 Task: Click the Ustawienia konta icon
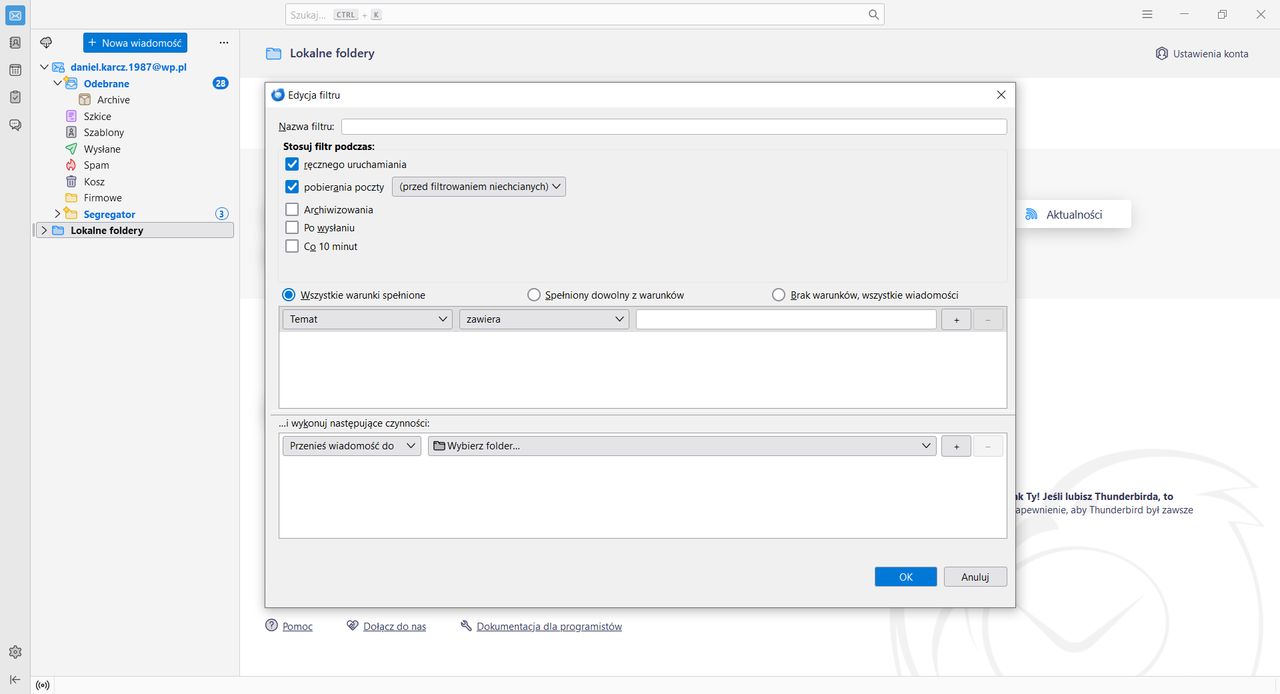(x=1161, y=53)
